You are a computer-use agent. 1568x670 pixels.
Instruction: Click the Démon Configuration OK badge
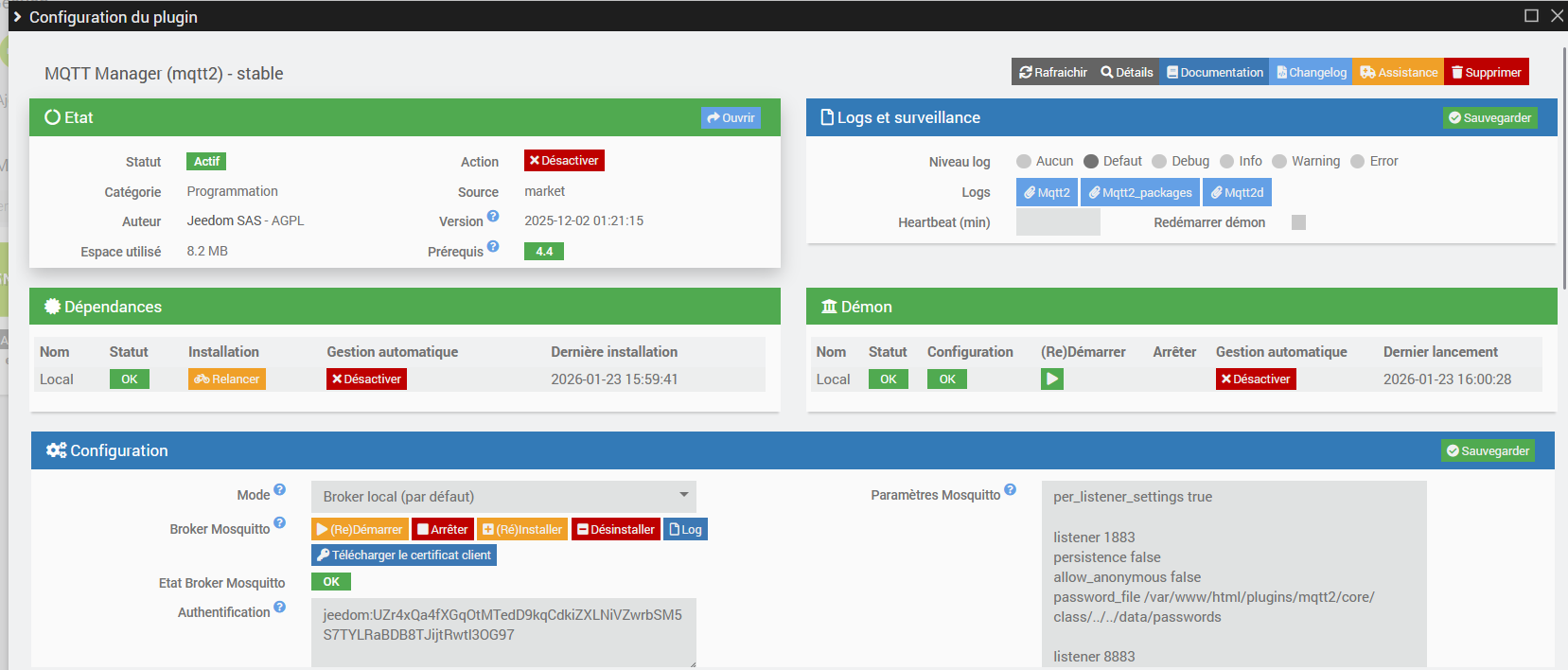pos(947,379)
